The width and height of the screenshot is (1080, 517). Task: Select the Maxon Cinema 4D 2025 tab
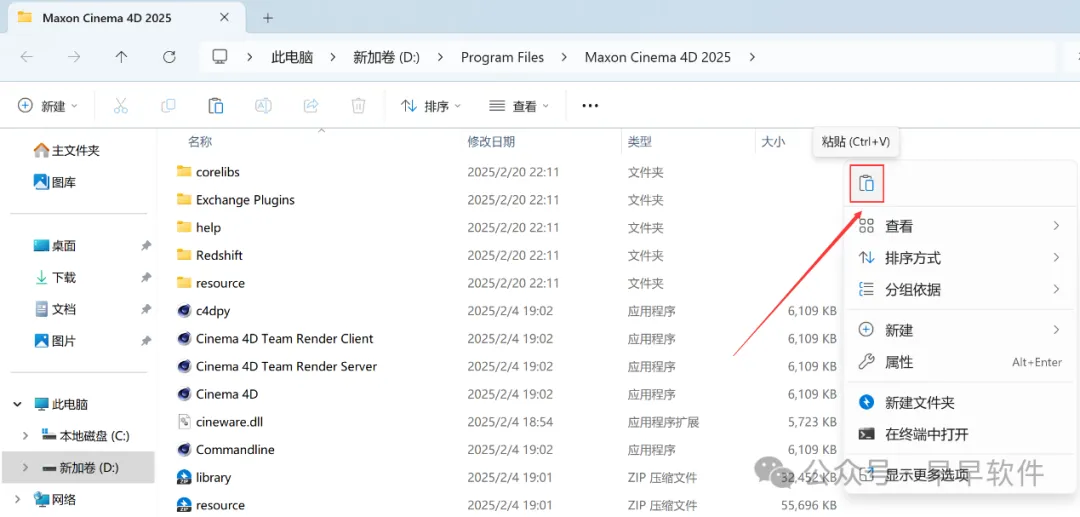(x=127, y=18)
